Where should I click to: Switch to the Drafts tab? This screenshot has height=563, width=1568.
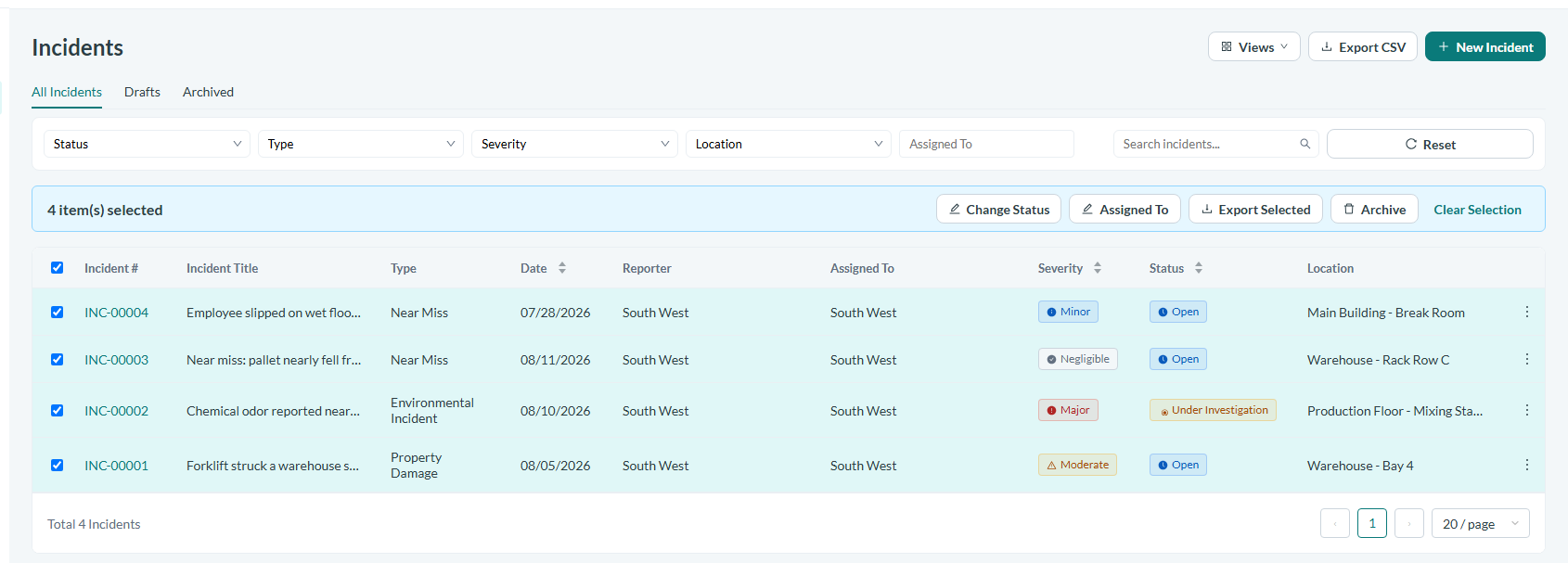tap(142, 92)
